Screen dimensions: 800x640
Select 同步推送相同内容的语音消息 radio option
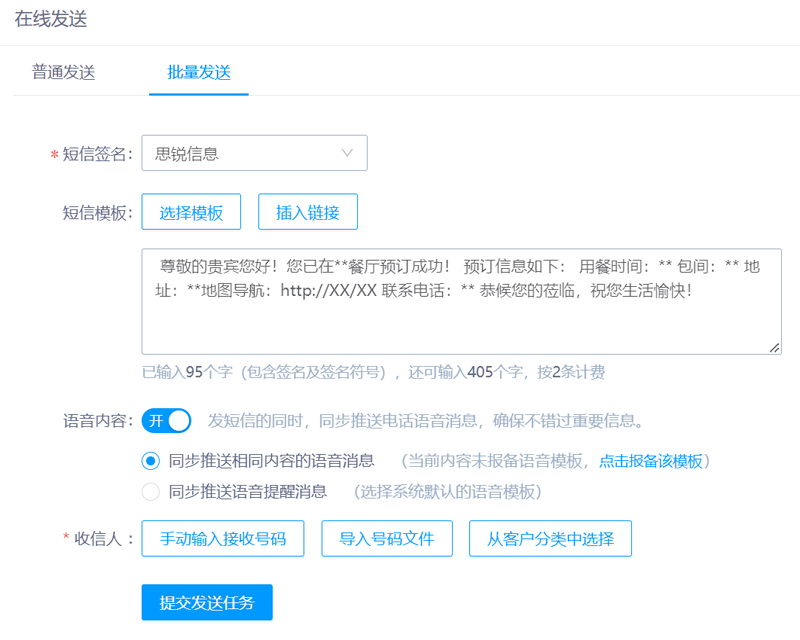[x=151, y=461]
